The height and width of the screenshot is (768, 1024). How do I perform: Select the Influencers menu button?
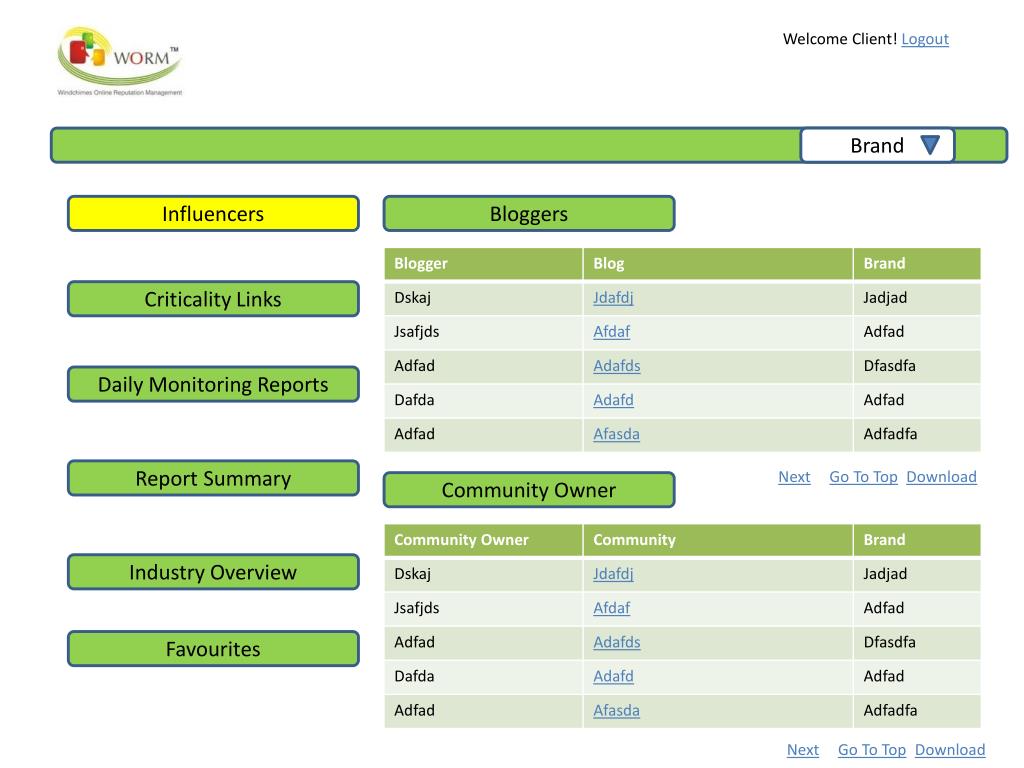click(213, 214)
